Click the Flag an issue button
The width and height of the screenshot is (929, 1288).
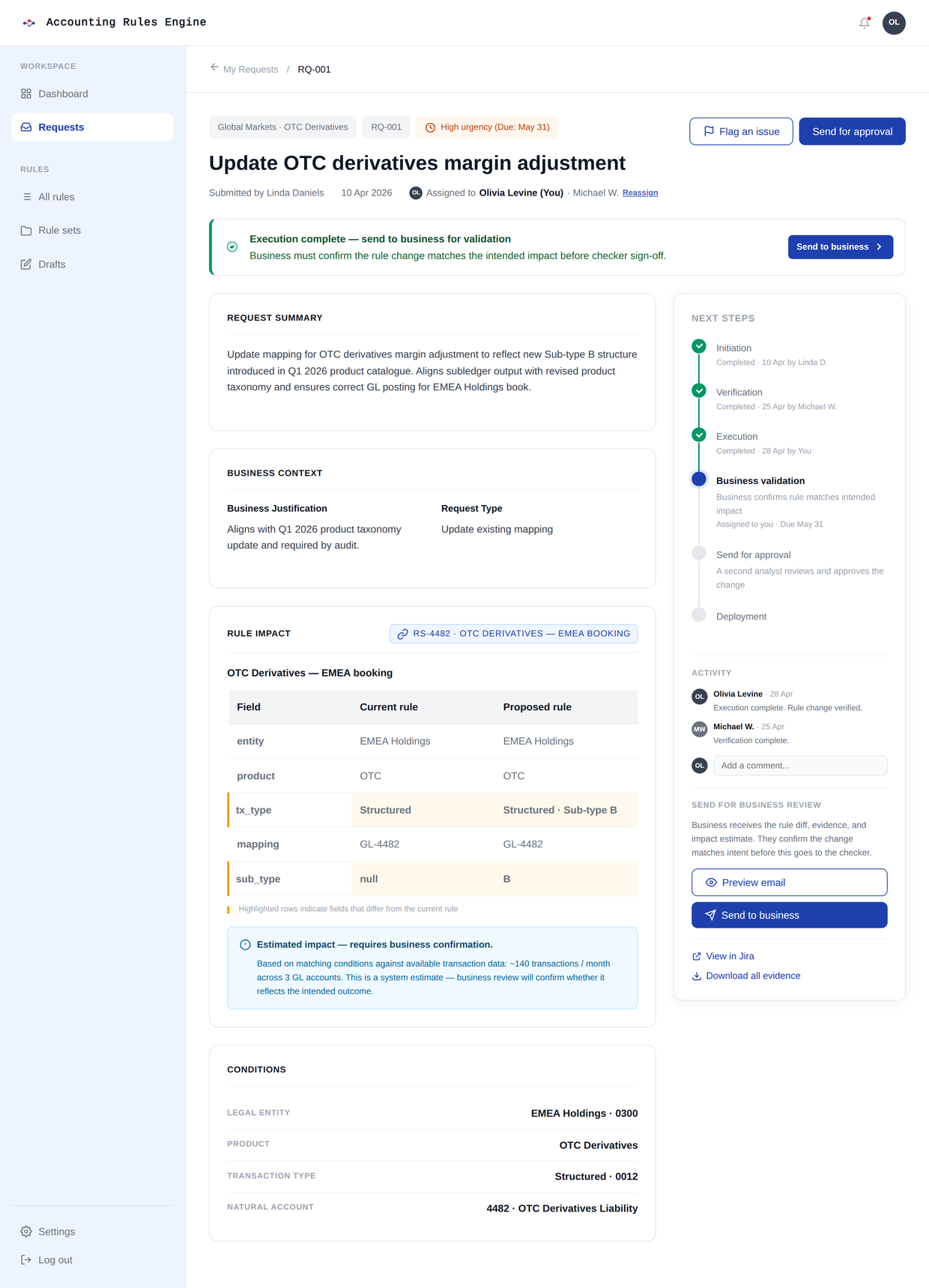pyautogui.click(x=741, y=131)
